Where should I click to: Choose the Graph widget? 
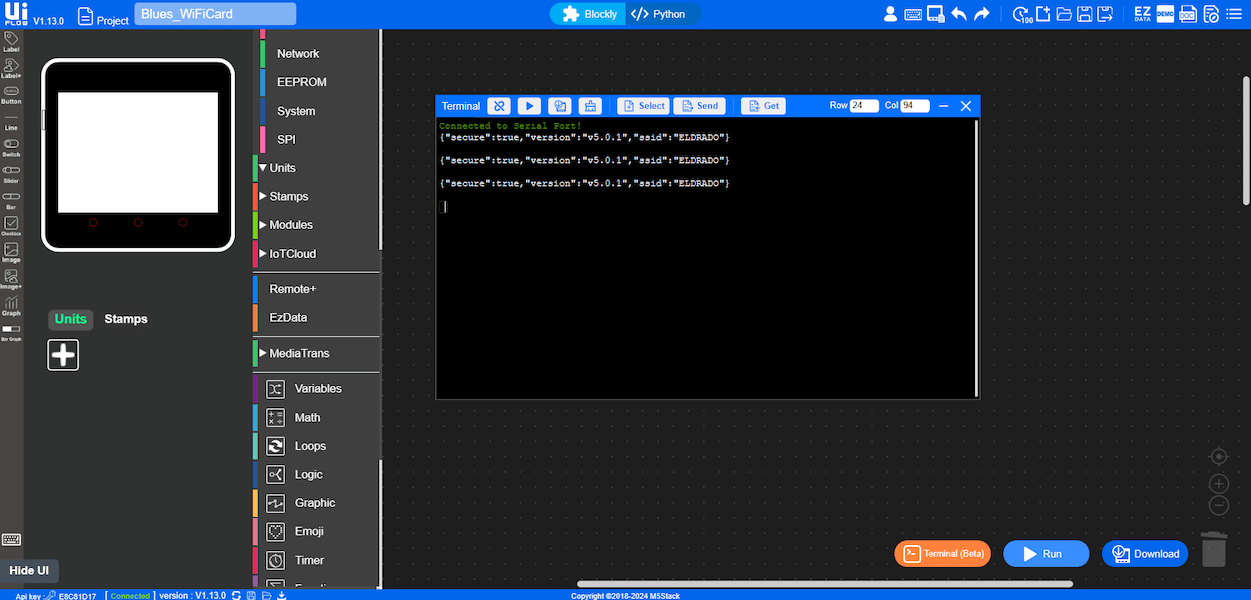tap(11, 306)
